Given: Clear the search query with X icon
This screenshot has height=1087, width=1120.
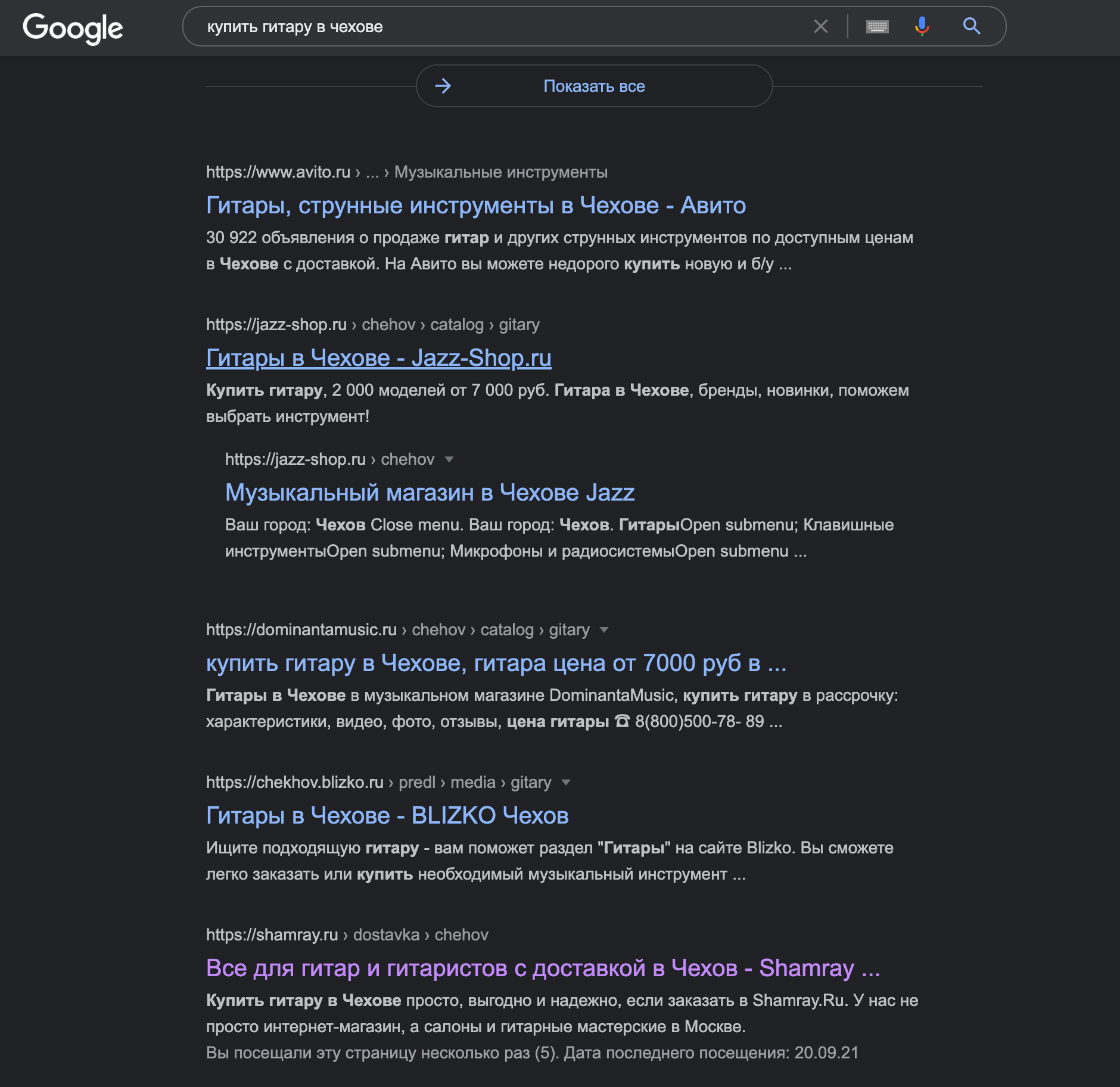Looking at the screenshot, I should click(x=820, y=27).
